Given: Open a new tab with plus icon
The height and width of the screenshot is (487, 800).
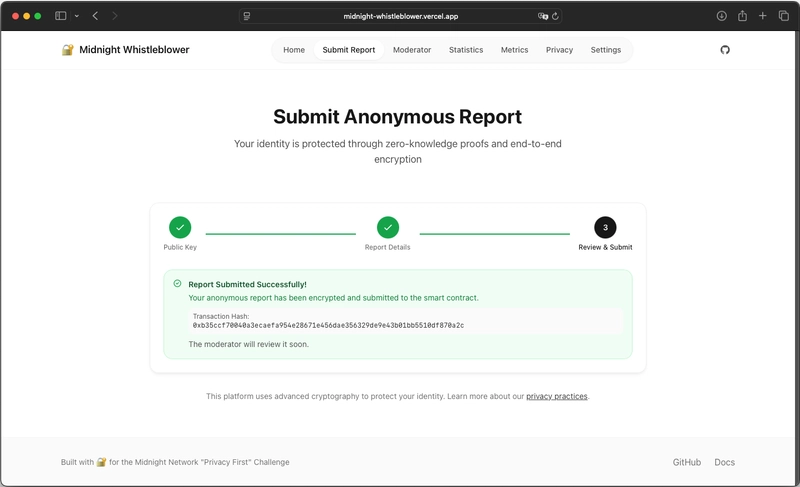Looking at the screenshot, I should pos(763,16).
